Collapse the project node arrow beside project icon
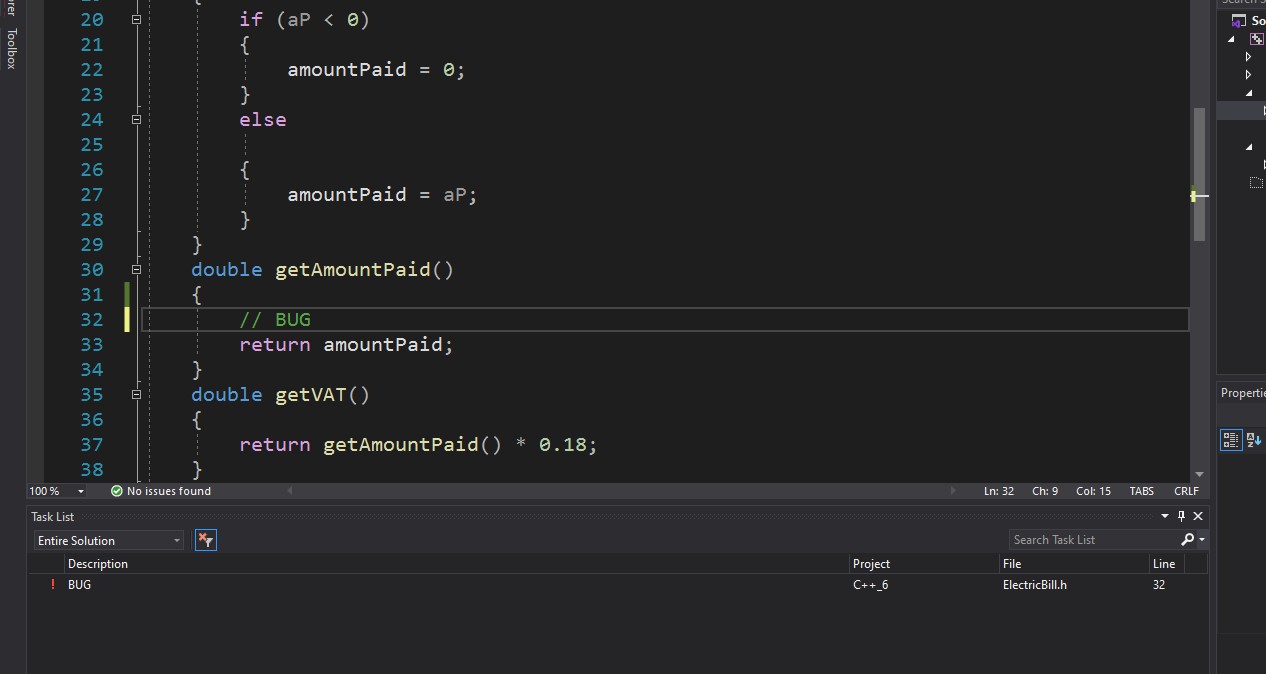Screen dimensions: 1266x674 pyautogui.click(x=1232, y=39)
